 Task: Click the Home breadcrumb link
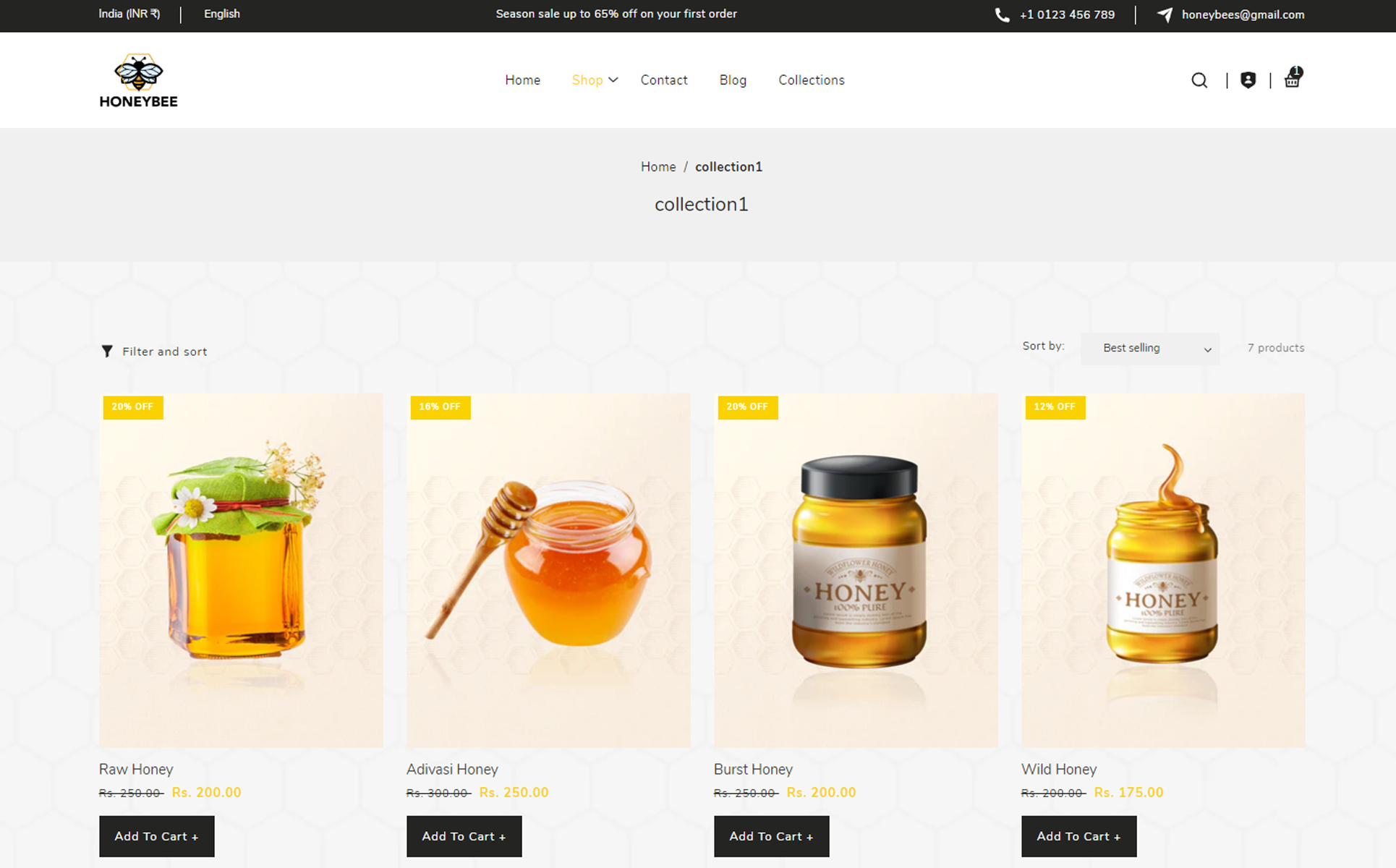658,167
